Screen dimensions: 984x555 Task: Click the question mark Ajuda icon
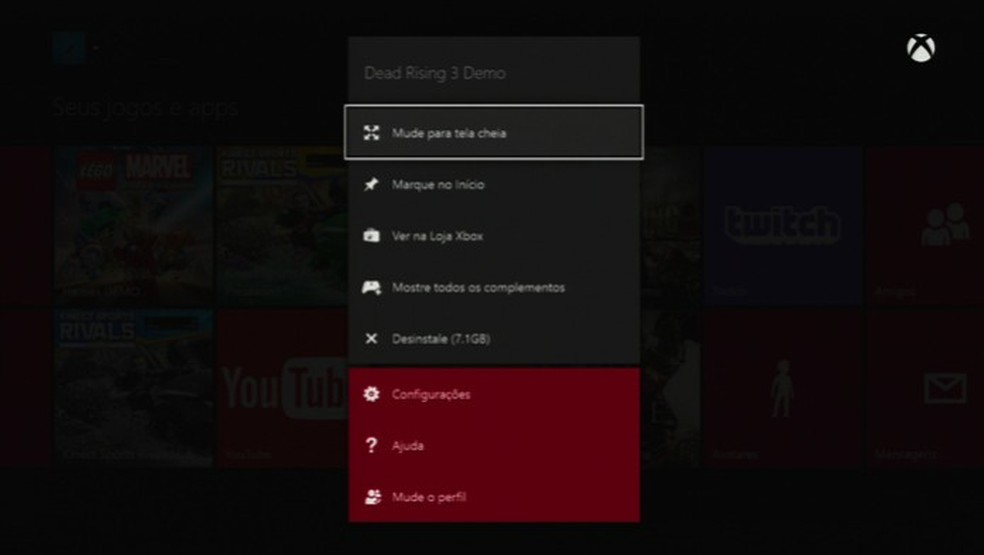point(371,446)
